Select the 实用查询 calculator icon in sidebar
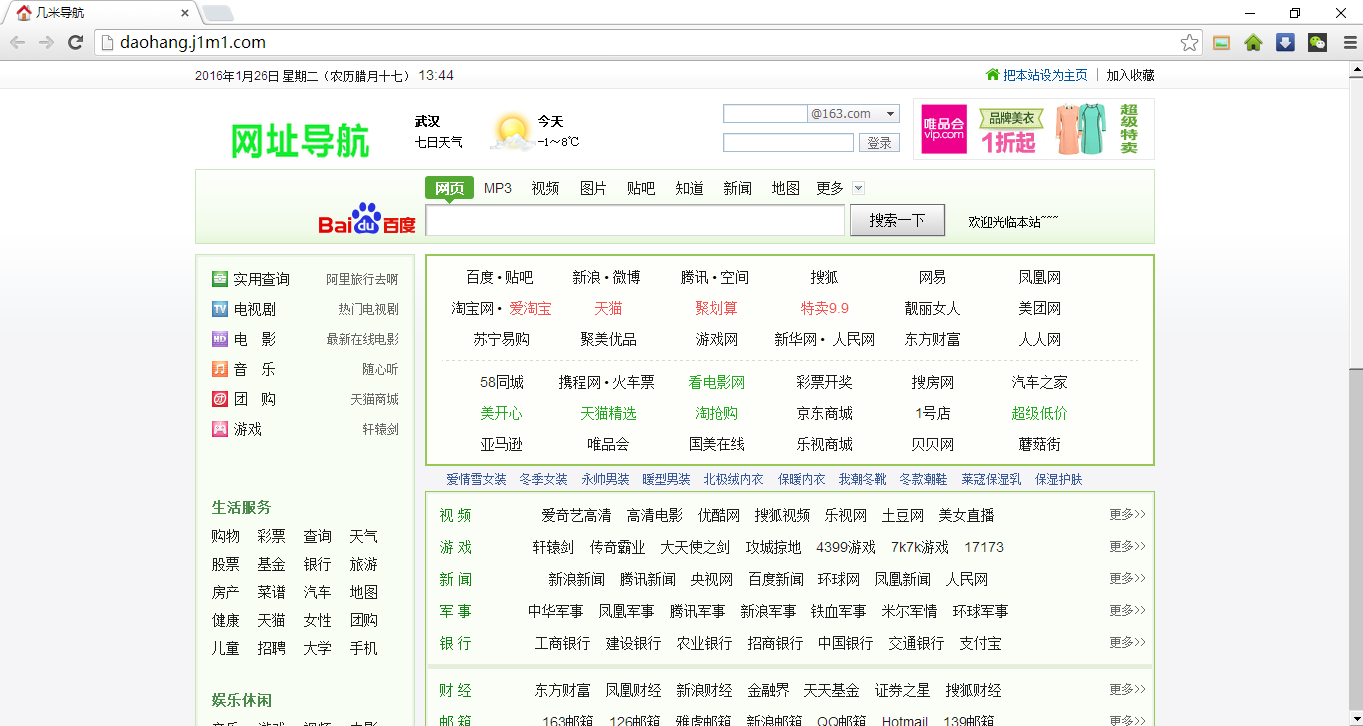 (x=221, y=278)
